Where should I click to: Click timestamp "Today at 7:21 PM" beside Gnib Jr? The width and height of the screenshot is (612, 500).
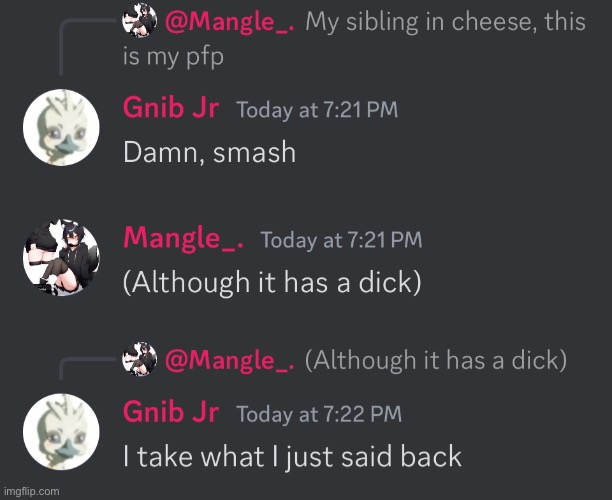(x=317, y=110)
